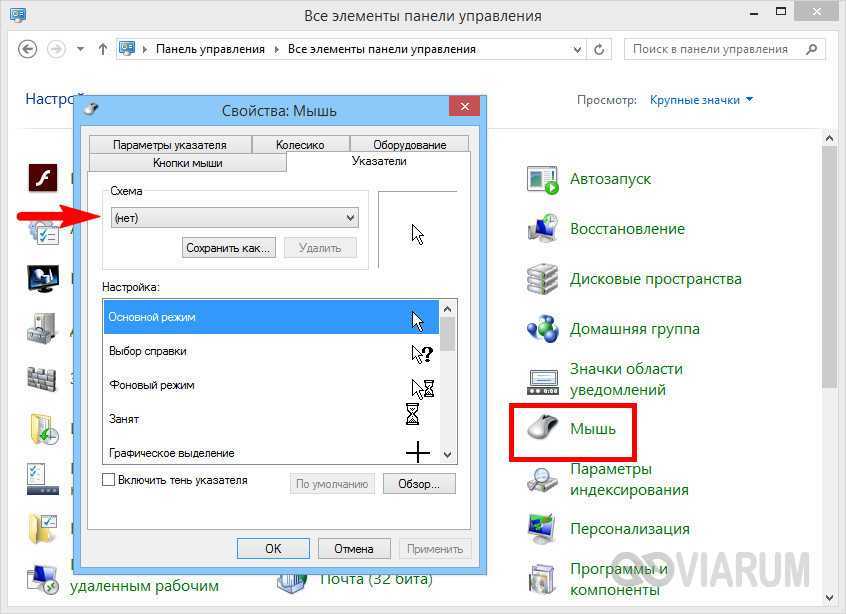Open Дисковые пространства icon
This screenshot has height=614, width=846.
(543, 279)
